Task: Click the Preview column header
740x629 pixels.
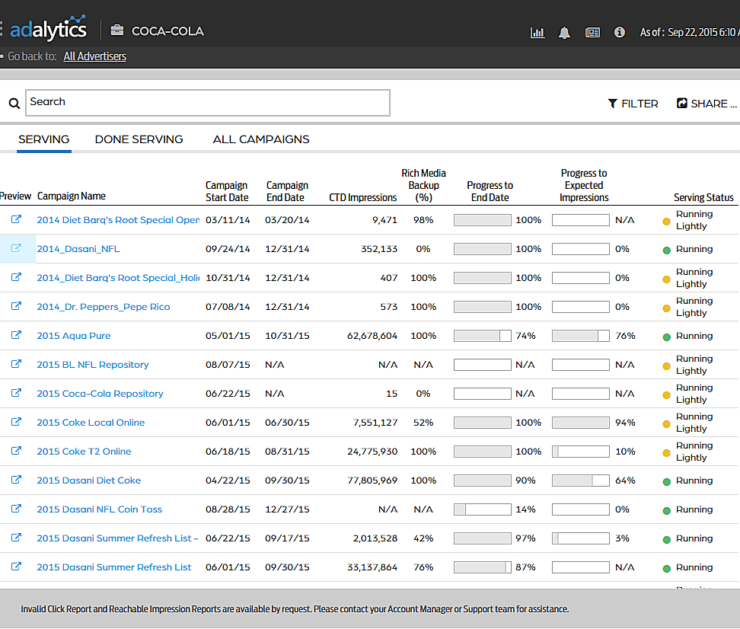Action: pyautogui.click(x=16, y=196)
